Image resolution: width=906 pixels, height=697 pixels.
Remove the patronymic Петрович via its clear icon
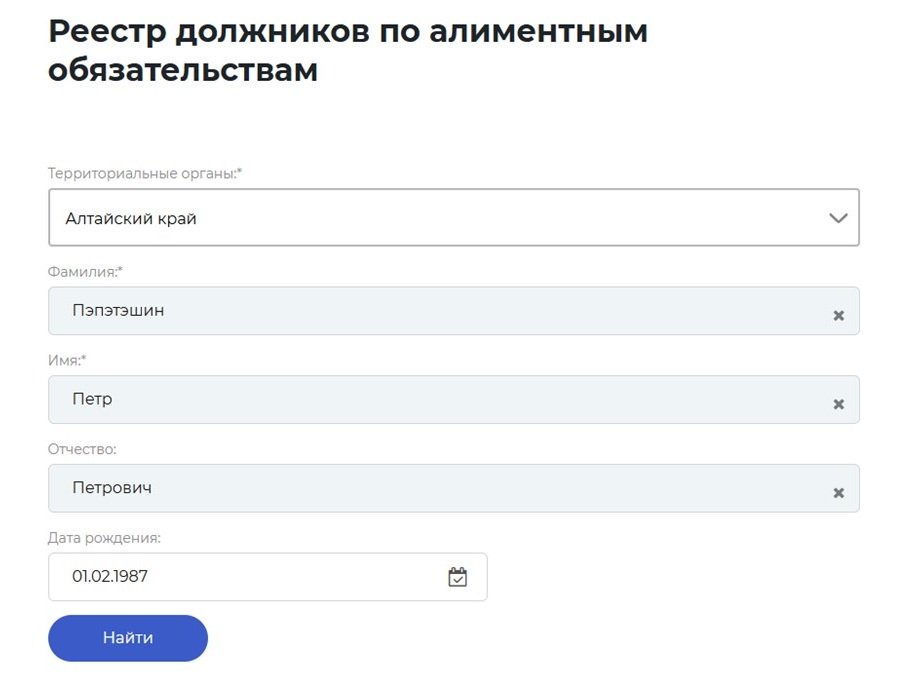tap(838, 489)
